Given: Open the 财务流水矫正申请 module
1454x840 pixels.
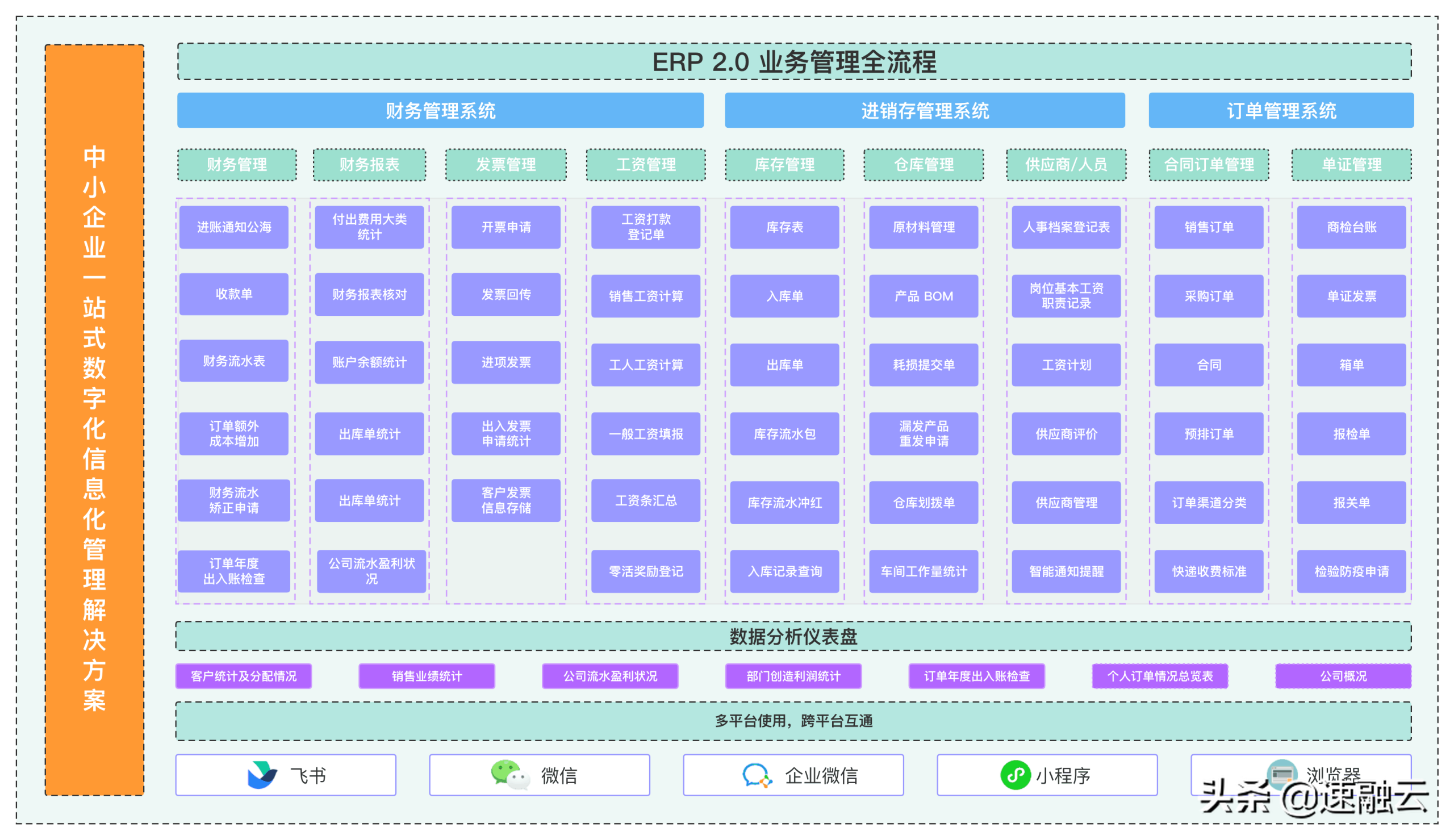Looking at the screenshot, I should tap(233, 501).
